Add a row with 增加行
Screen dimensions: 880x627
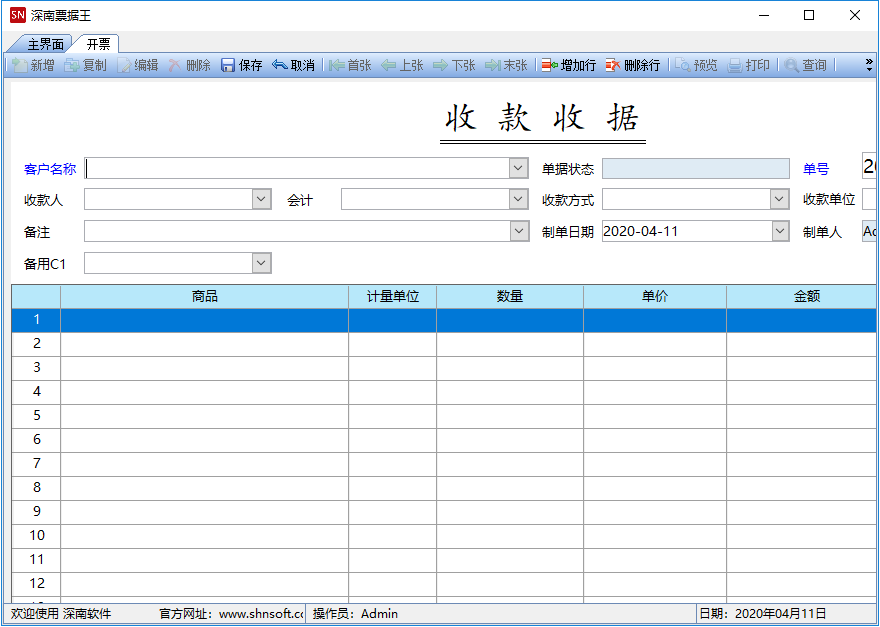coord(569,66)
